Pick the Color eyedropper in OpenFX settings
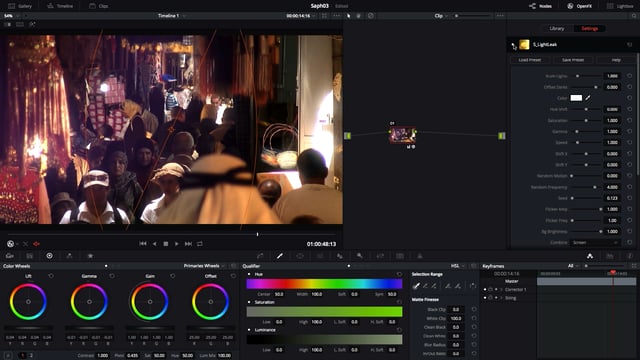 coord(588,98)
